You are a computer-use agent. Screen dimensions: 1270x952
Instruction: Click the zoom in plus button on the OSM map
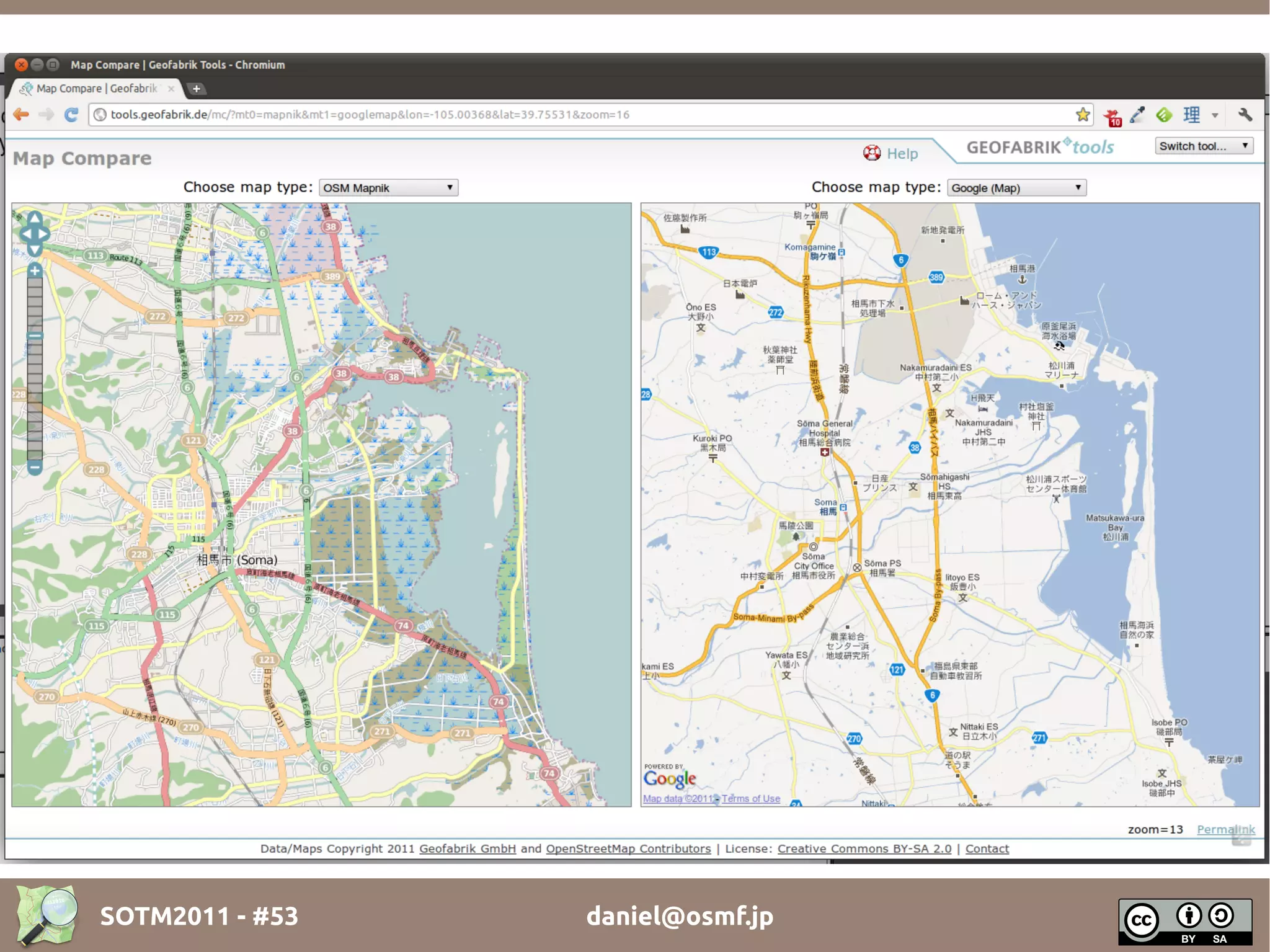(x=35, y=270)
